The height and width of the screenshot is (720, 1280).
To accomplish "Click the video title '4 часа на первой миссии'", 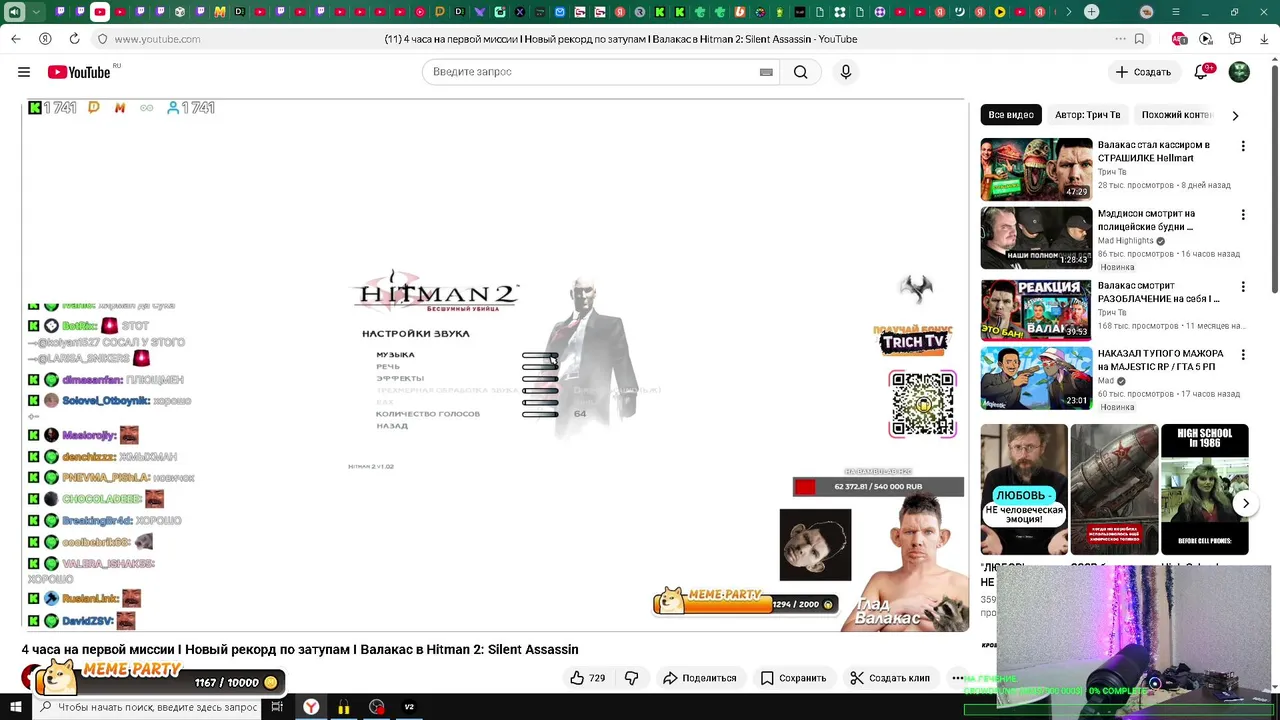I will tap(300, 650).
